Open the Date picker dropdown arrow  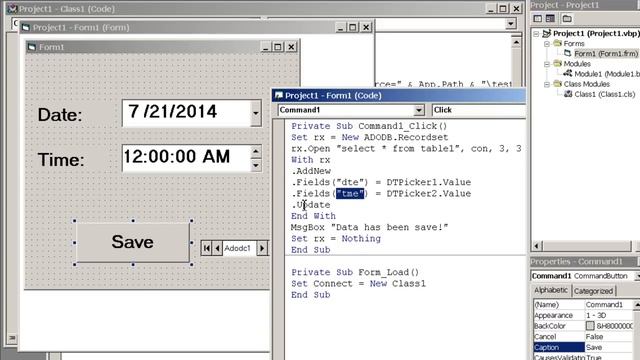click(256, 113)
